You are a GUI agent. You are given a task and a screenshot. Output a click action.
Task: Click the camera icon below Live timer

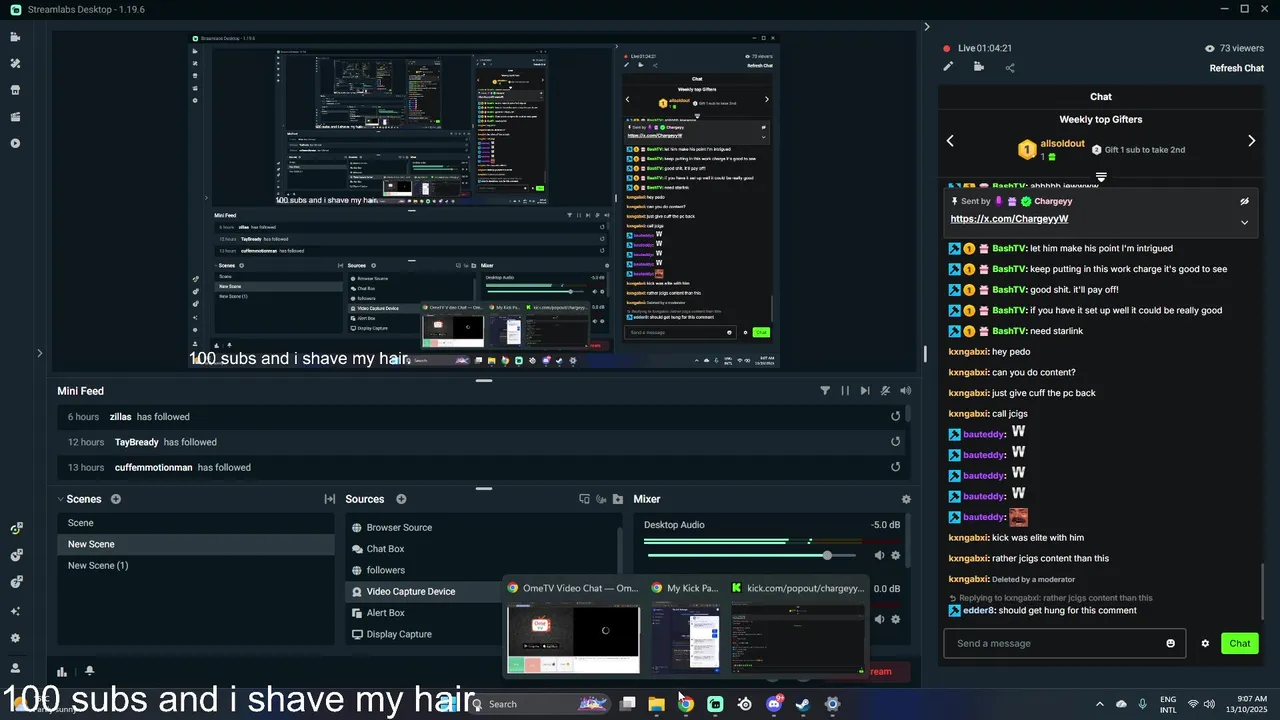click(978, 67)
